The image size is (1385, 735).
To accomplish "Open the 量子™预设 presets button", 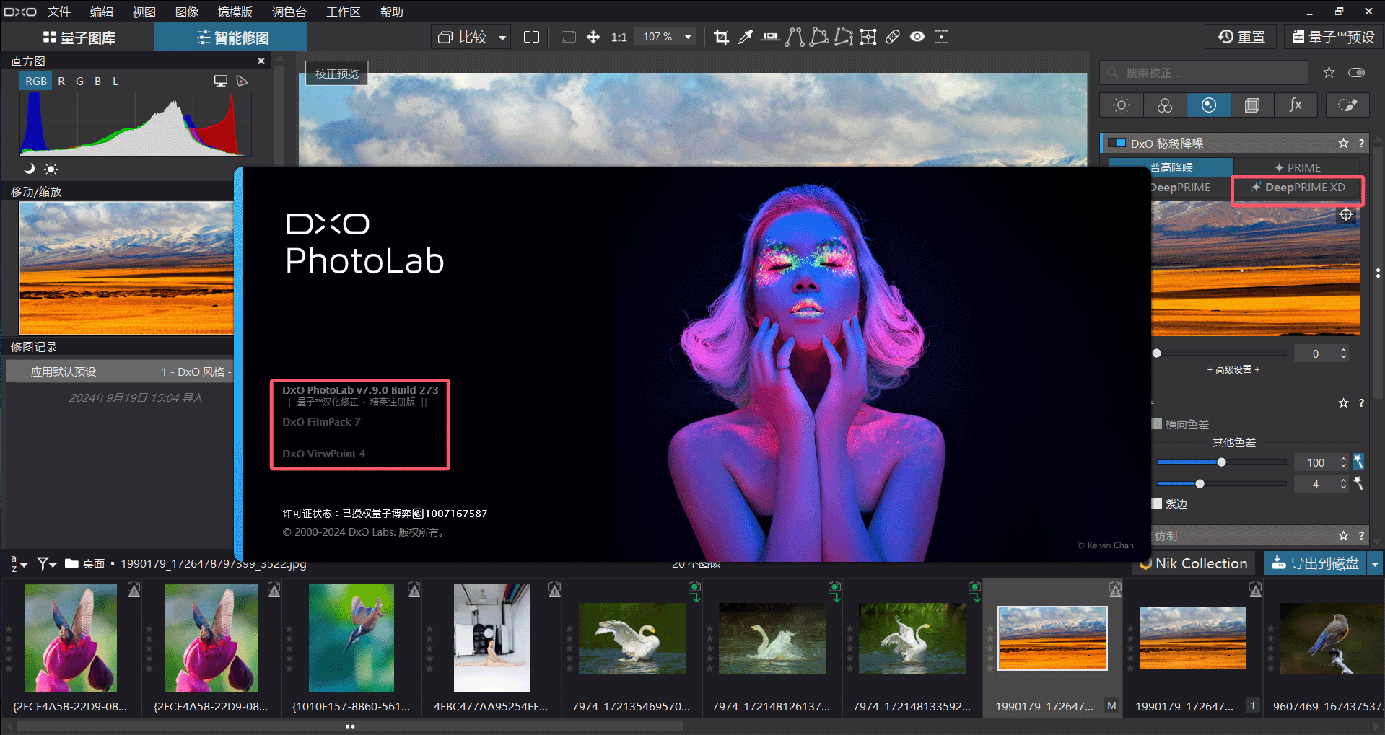I will (1333, 37).
